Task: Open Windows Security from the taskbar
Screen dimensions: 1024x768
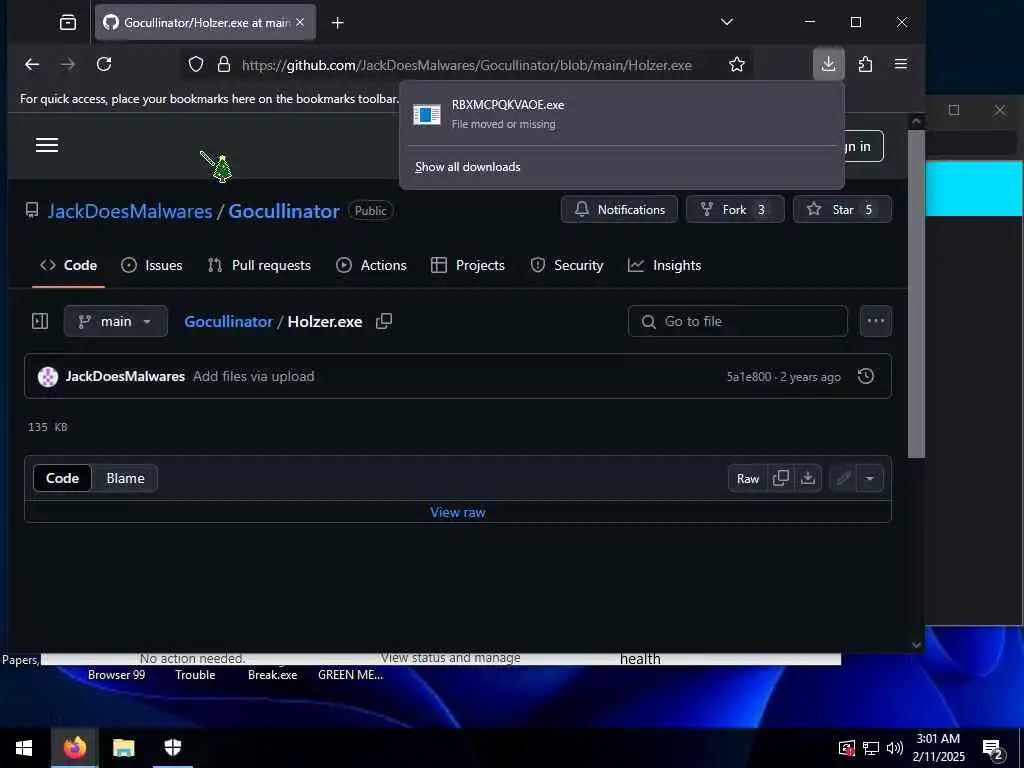Action: 172,748
